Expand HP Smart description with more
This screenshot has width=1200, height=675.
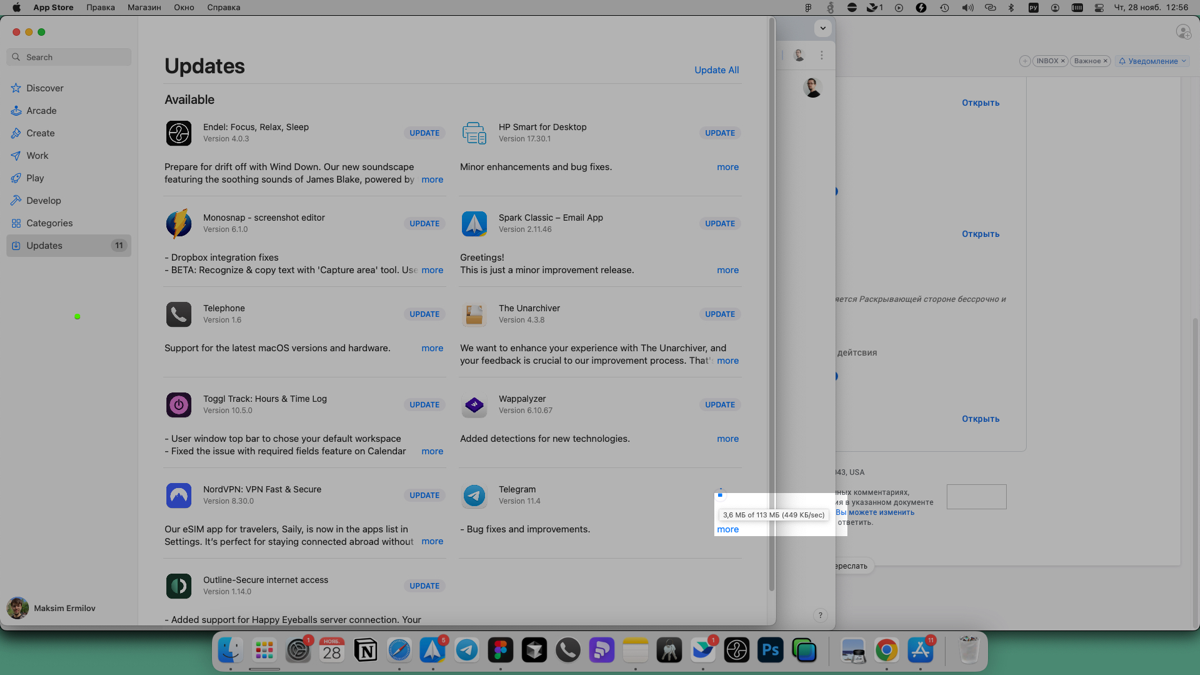point(728,167)
